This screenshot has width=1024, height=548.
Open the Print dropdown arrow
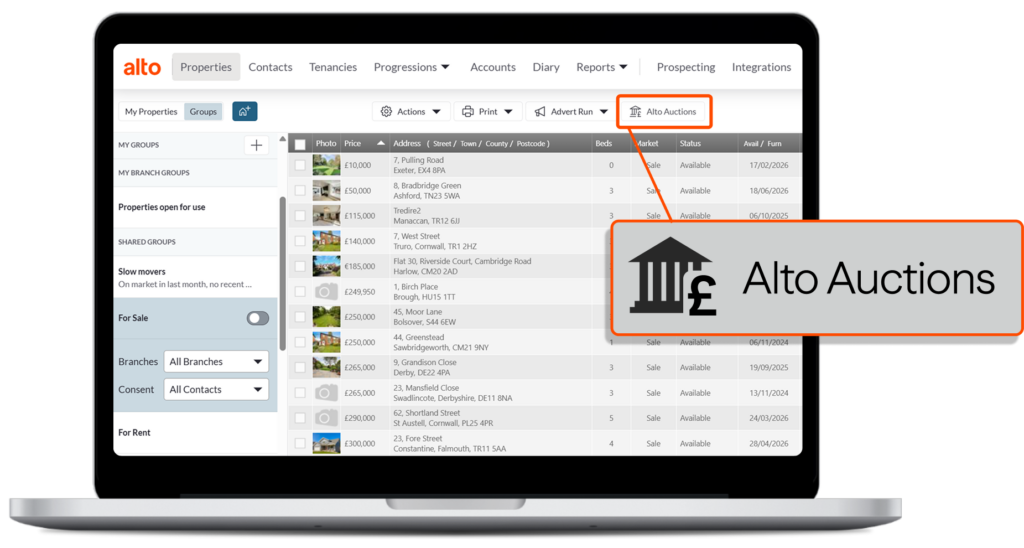508,112
